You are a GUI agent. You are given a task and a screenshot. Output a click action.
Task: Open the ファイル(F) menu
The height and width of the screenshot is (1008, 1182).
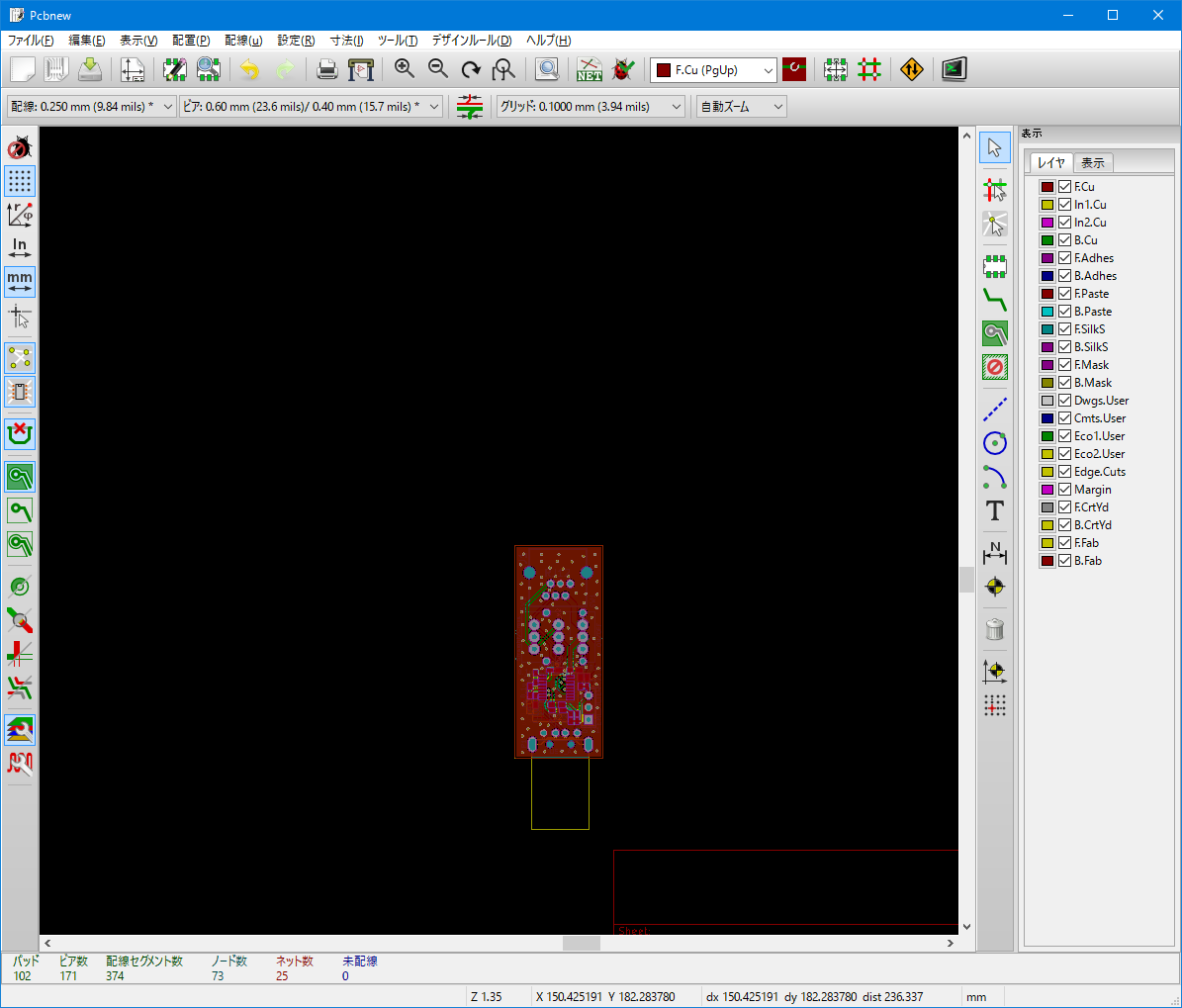click(31, 41)
